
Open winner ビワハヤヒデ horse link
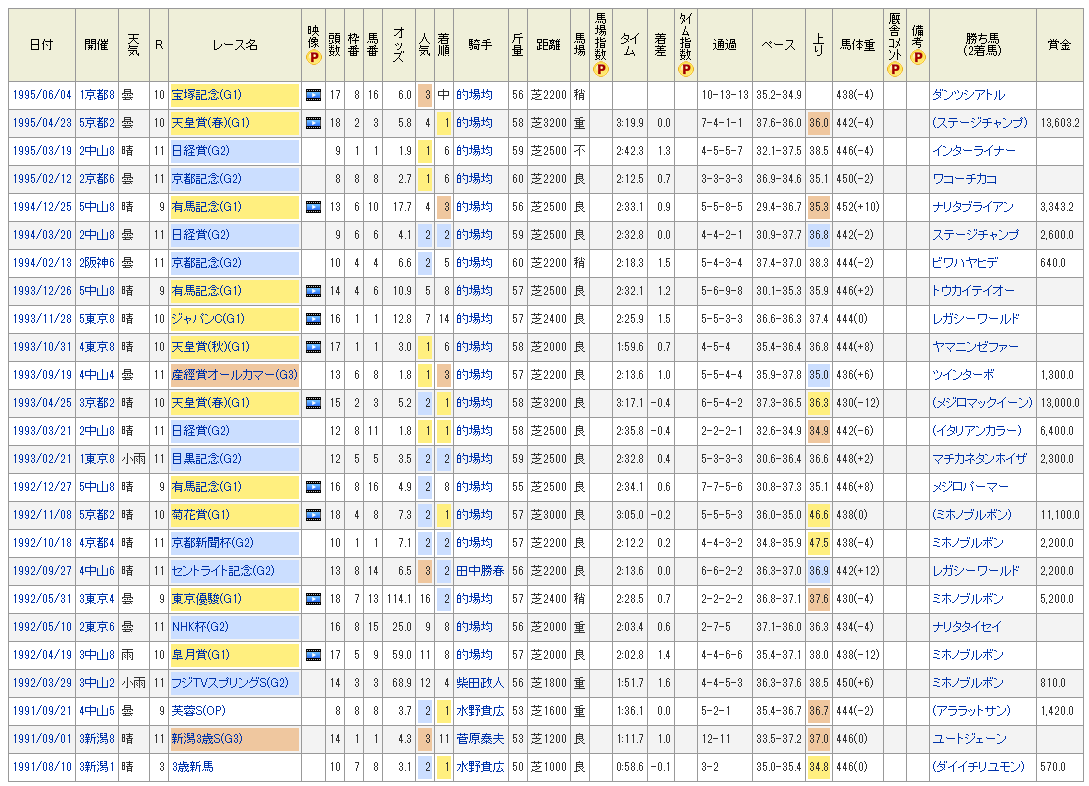pyautogui.click(x=965, y=263)
